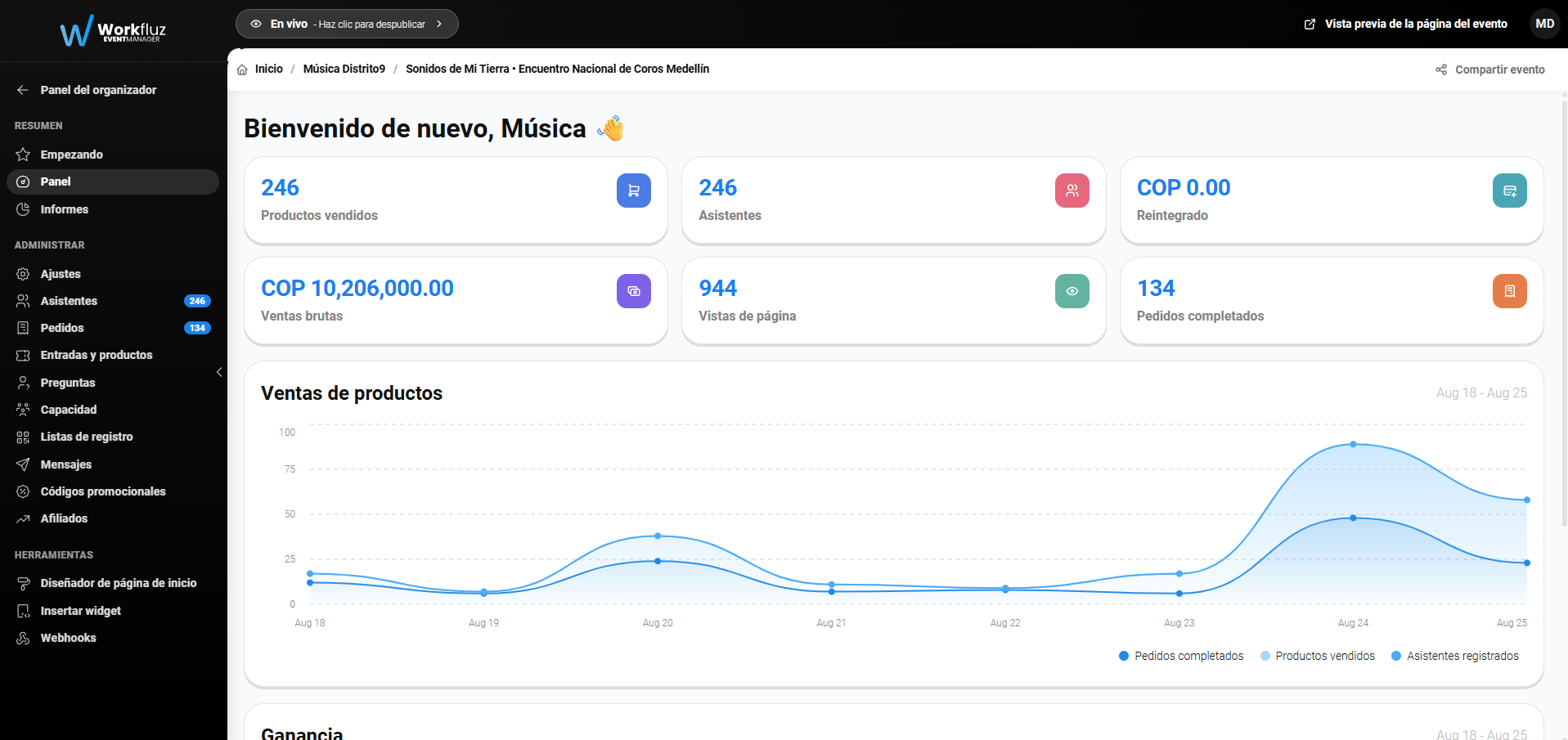This screenshot has width=1568, height=740.
Task: Click teal refund icon in Reintegrado card
Action: pyautogui.click(x=1510, y=191)
